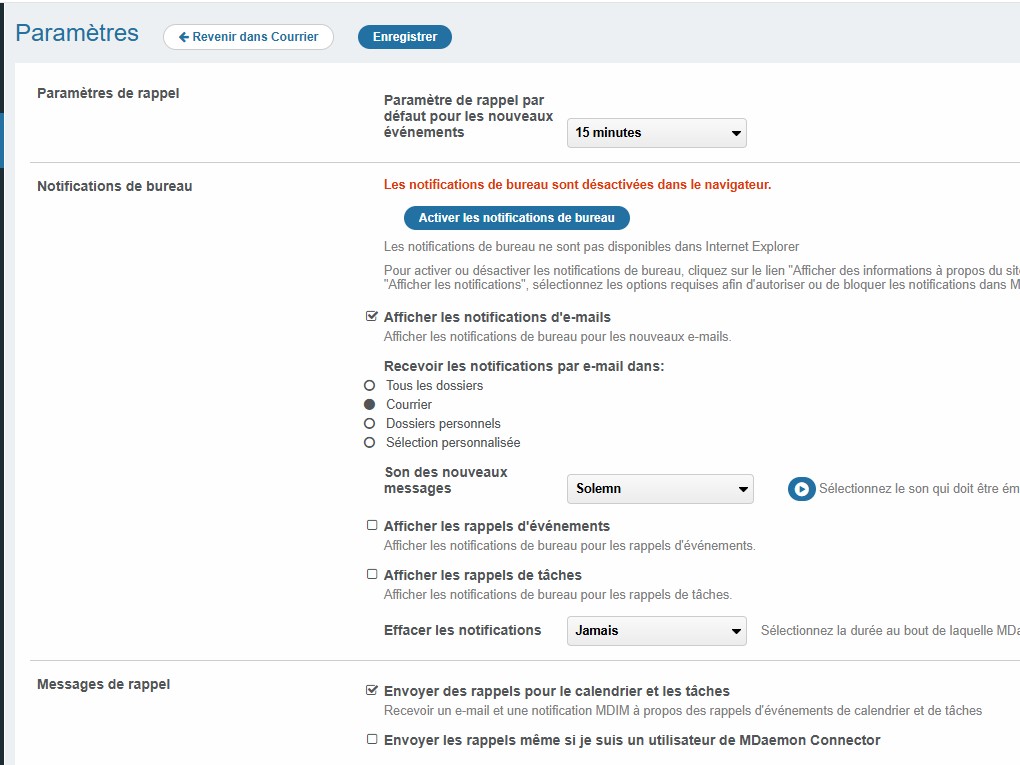Choose Dossiers personnels radio option

coord(370,424)
